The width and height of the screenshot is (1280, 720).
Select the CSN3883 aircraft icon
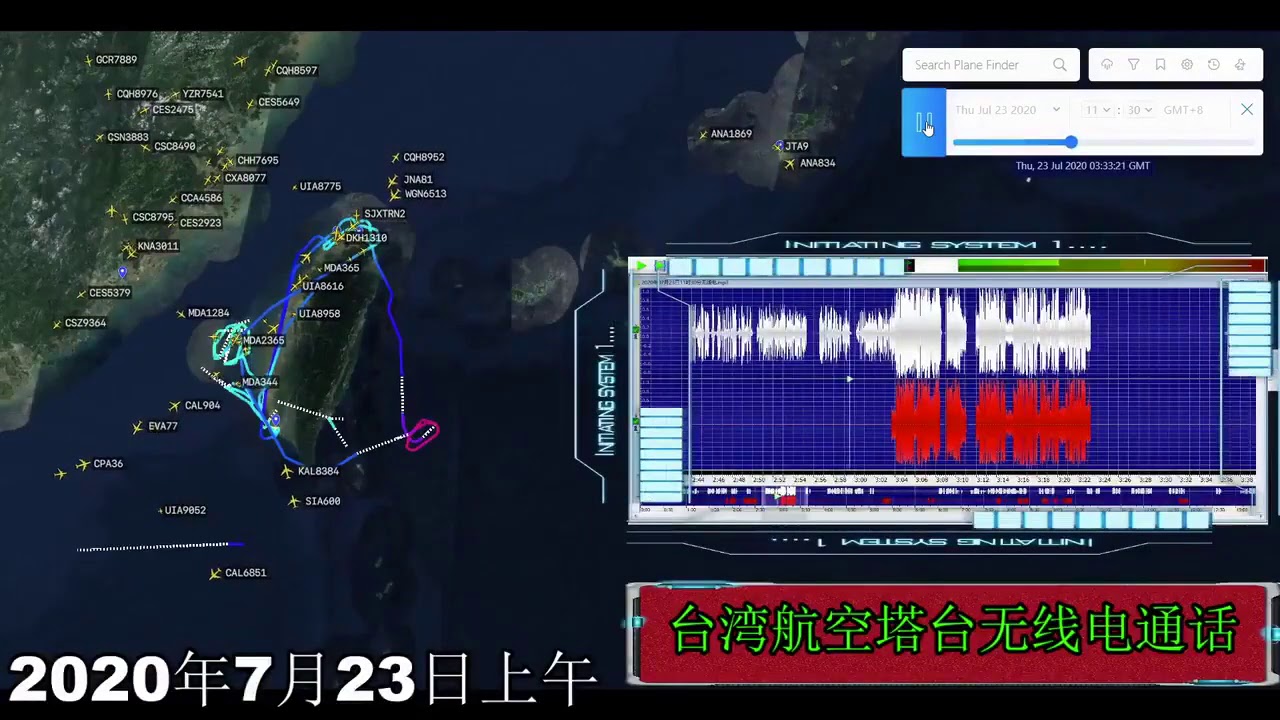click(x=99, y=137)
